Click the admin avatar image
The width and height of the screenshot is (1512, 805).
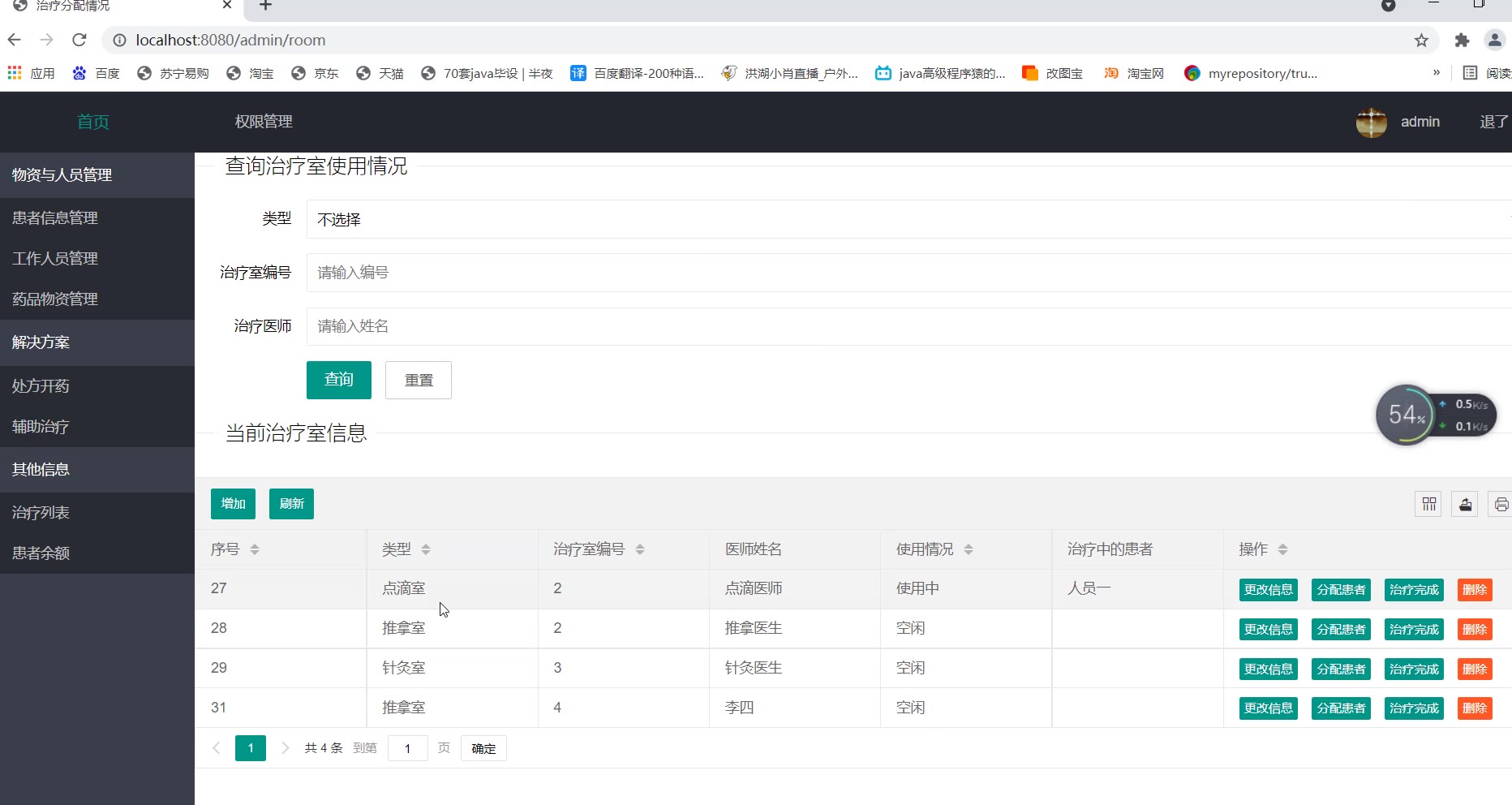coord(1371,122)
